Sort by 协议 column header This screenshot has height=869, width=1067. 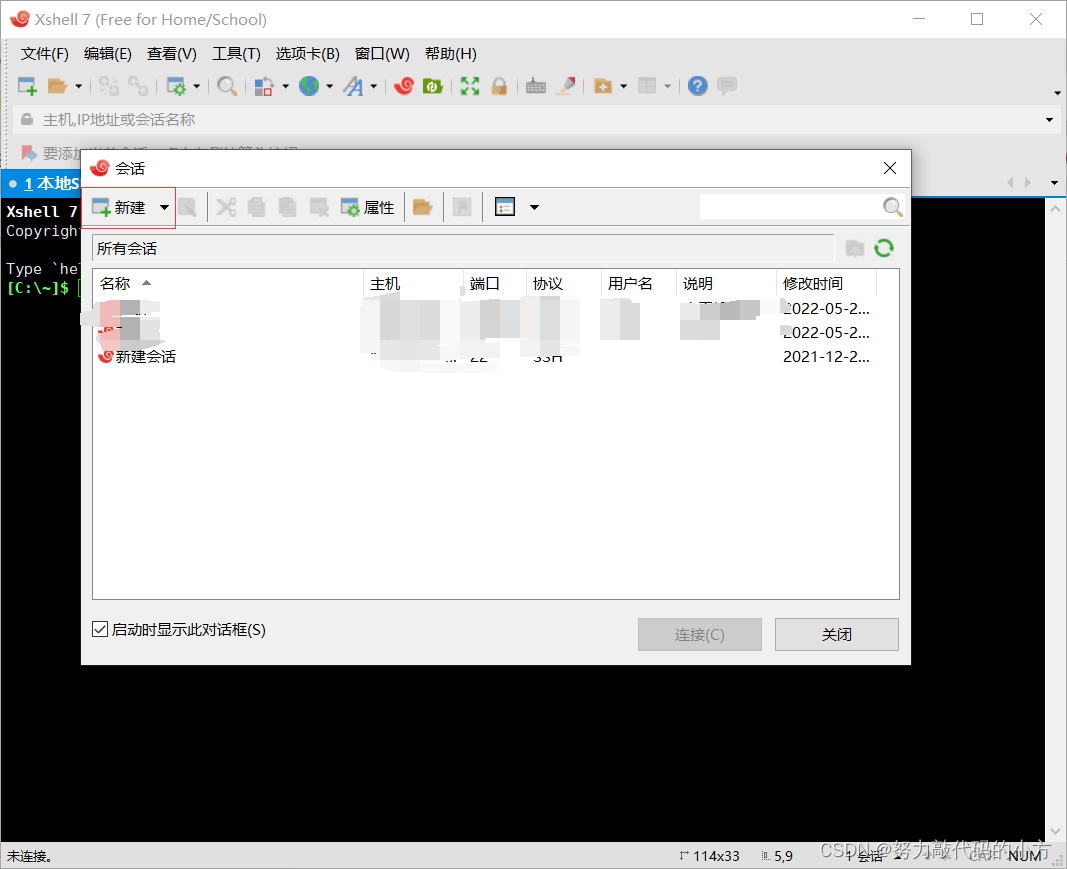pos(563,284)
